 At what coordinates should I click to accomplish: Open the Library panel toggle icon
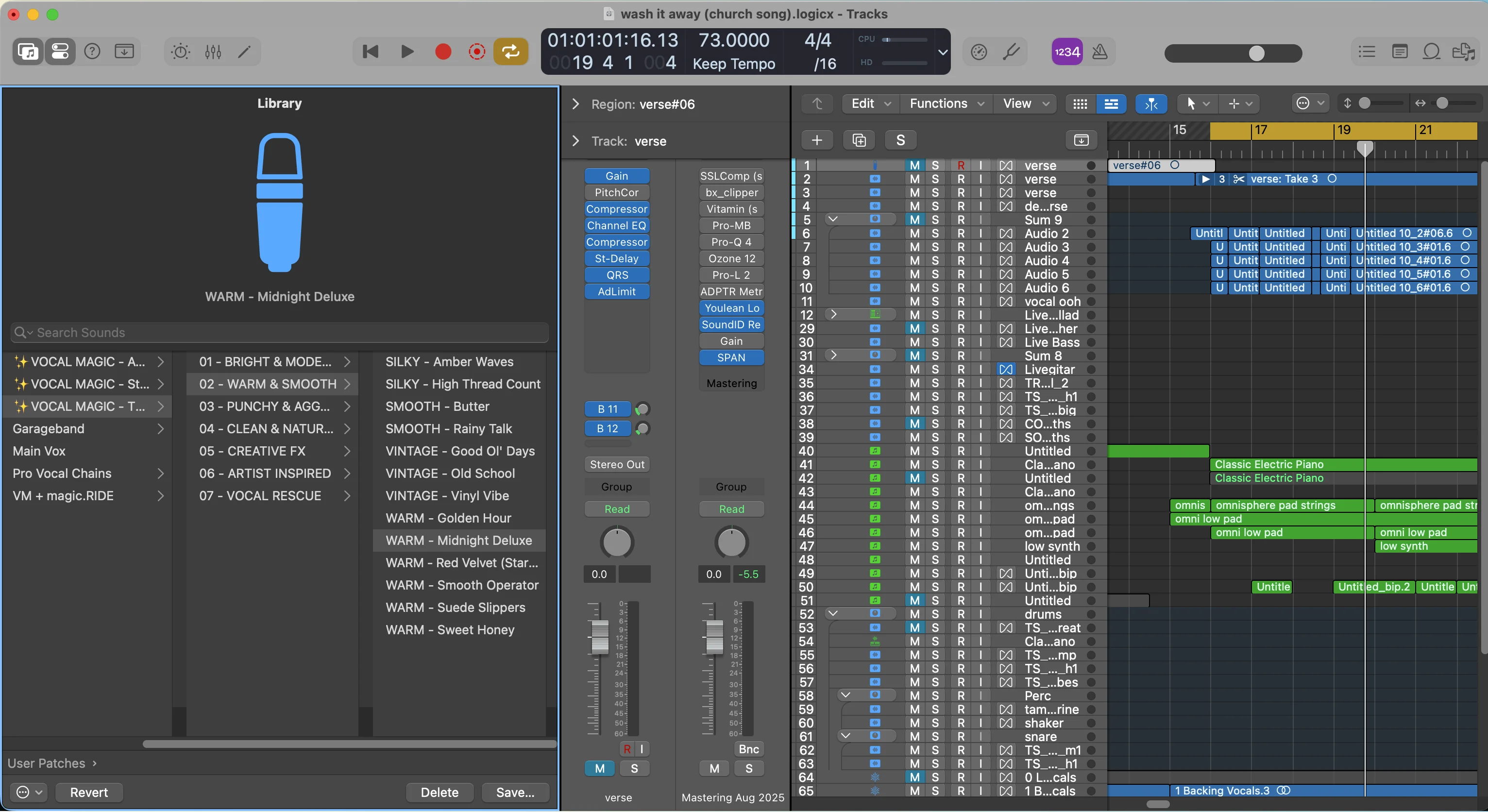[27, 51]
